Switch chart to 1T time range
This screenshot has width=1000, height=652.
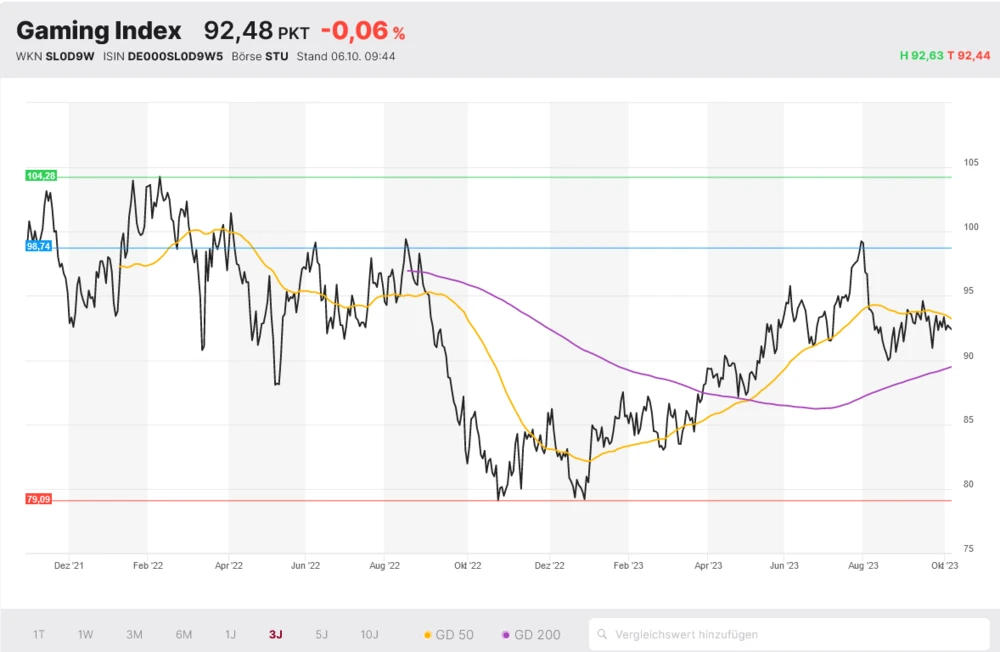pyautogui.click(x=39, y=634)
